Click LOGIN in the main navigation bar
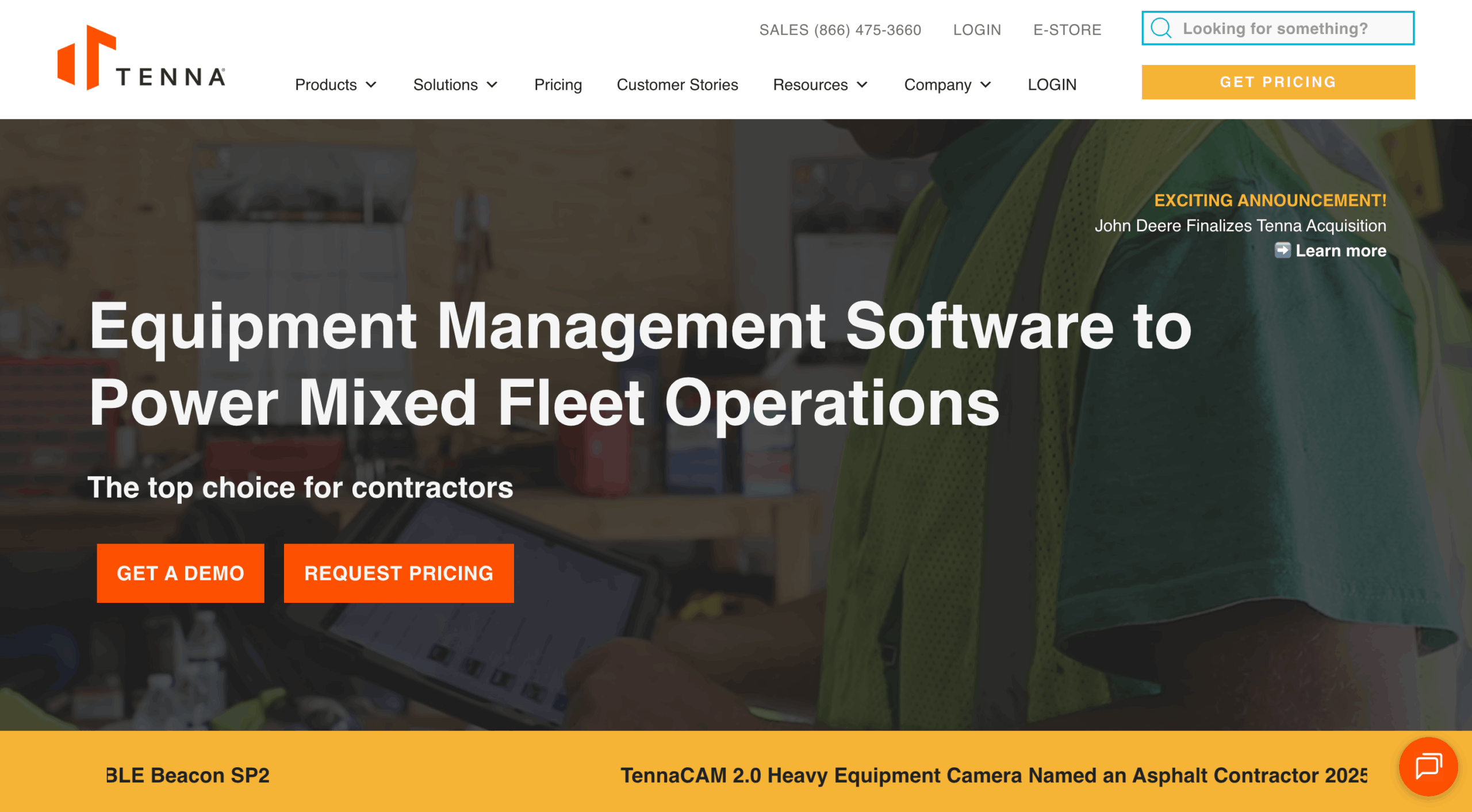Screen dimensions: 1472x812 tap(1052, 84)
